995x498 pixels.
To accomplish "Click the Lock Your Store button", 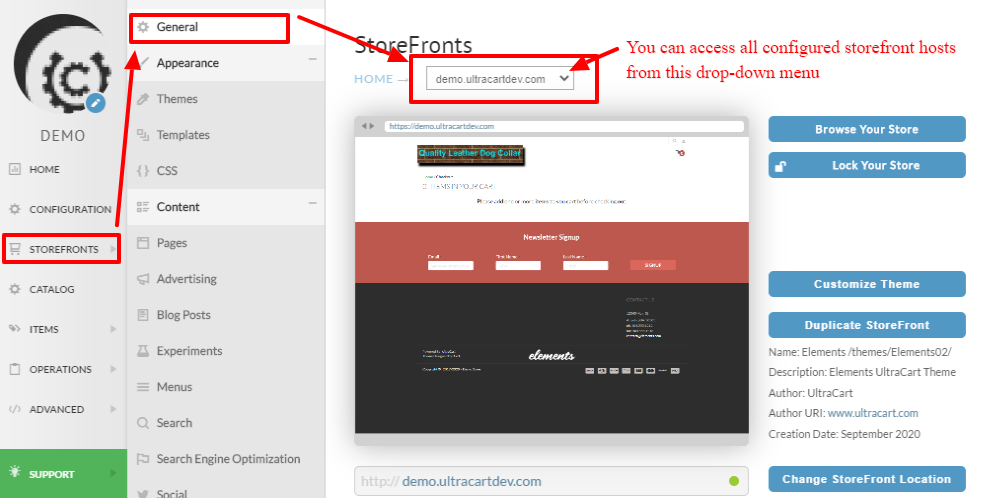I will point(867,166).
